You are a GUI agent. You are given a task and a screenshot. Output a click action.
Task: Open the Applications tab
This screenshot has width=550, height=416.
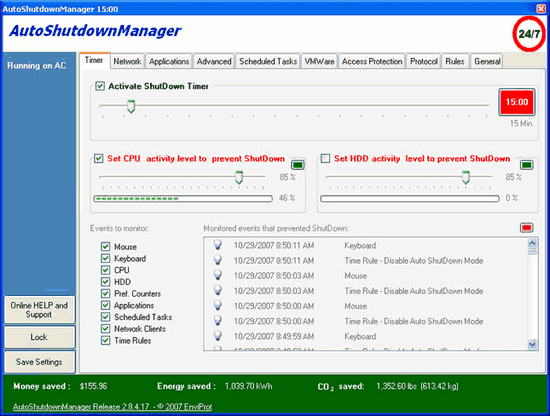click(169, 61)
